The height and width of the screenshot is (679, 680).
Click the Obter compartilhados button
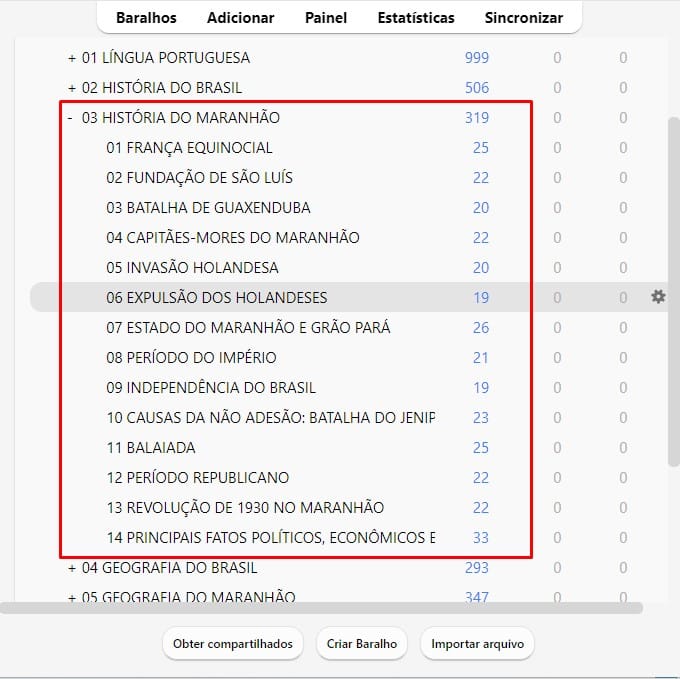coord(233,644)
